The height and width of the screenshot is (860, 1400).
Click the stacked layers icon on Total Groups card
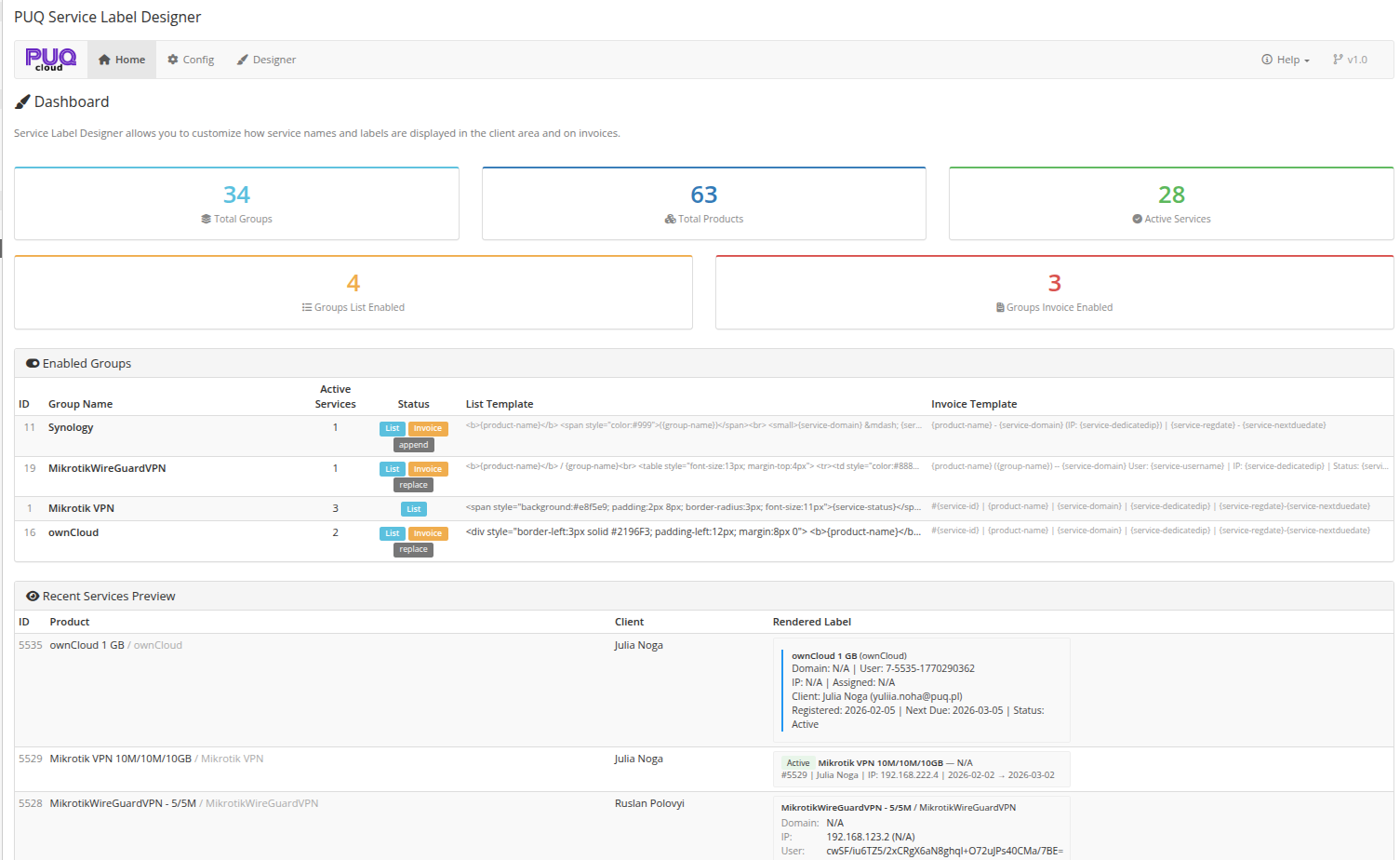[x=206, y=219]
